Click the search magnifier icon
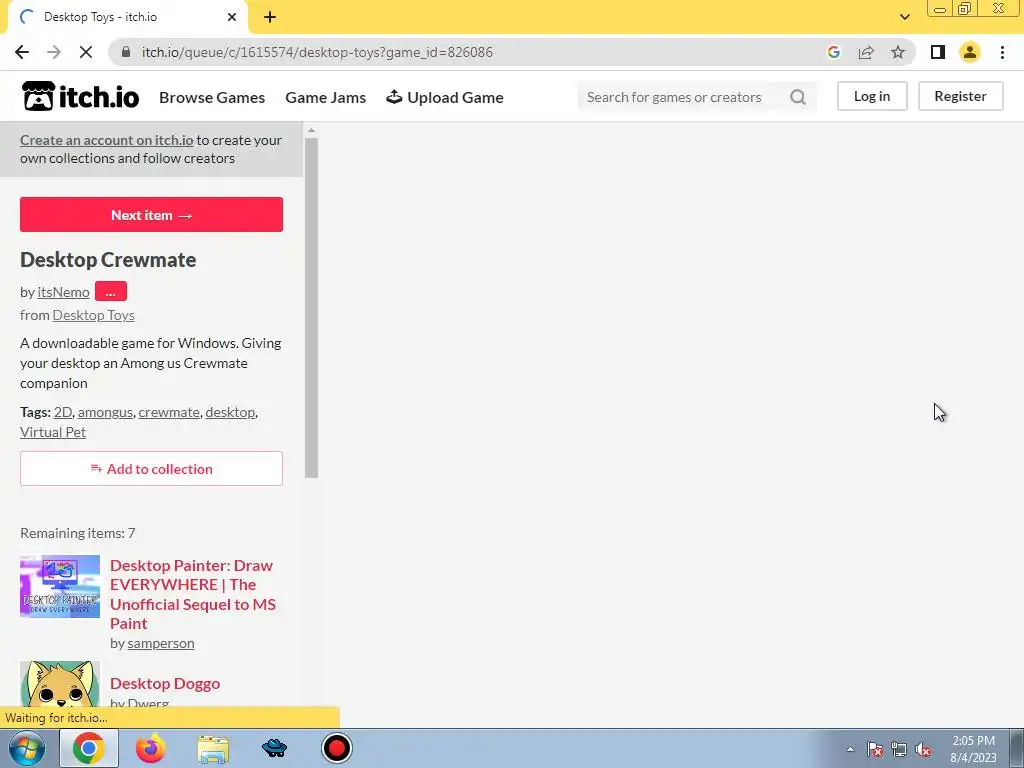Viewport: 1024px width, 768px height. (797, 97)
